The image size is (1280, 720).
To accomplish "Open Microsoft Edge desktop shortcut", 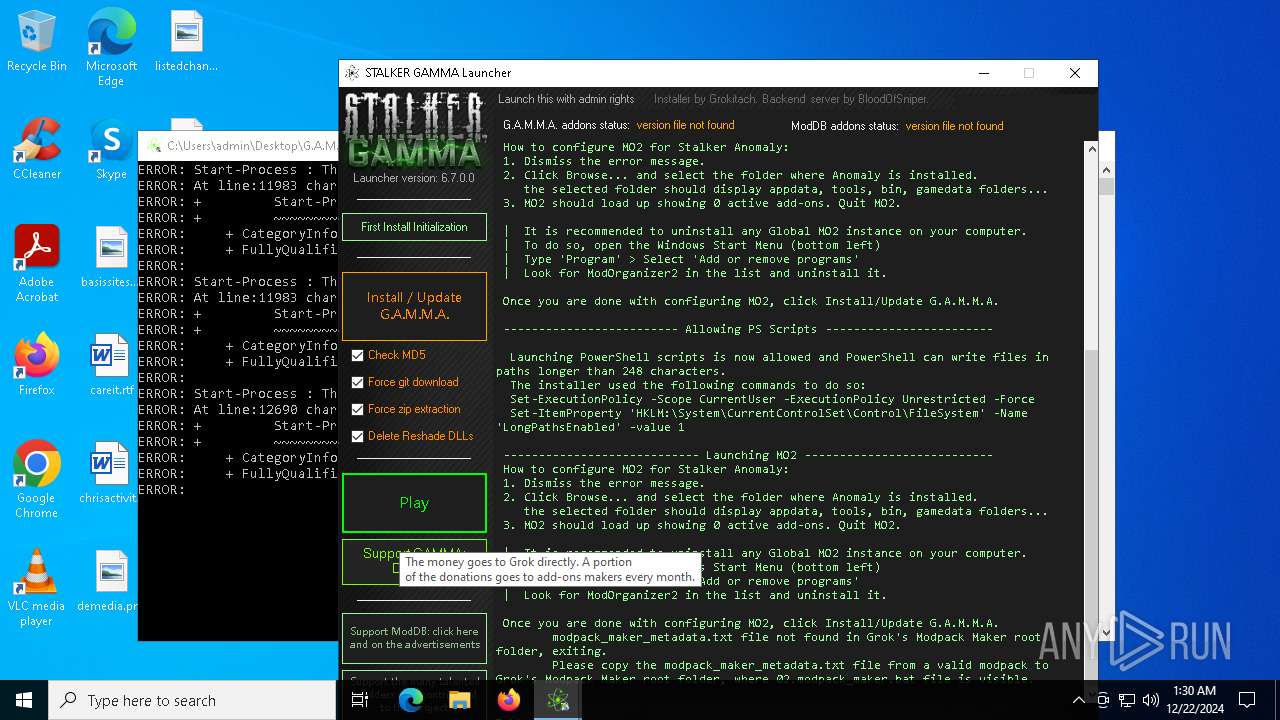I will 111,48.
